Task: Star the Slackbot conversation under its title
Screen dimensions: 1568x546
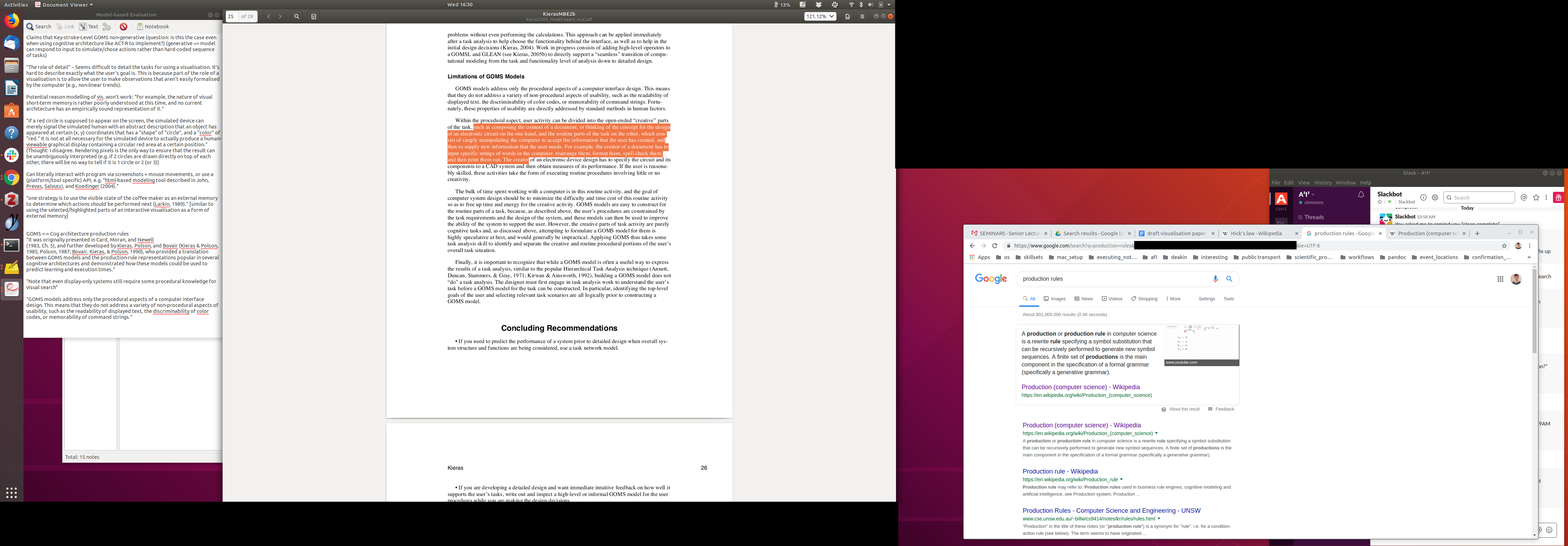Action: point(1379,202)
